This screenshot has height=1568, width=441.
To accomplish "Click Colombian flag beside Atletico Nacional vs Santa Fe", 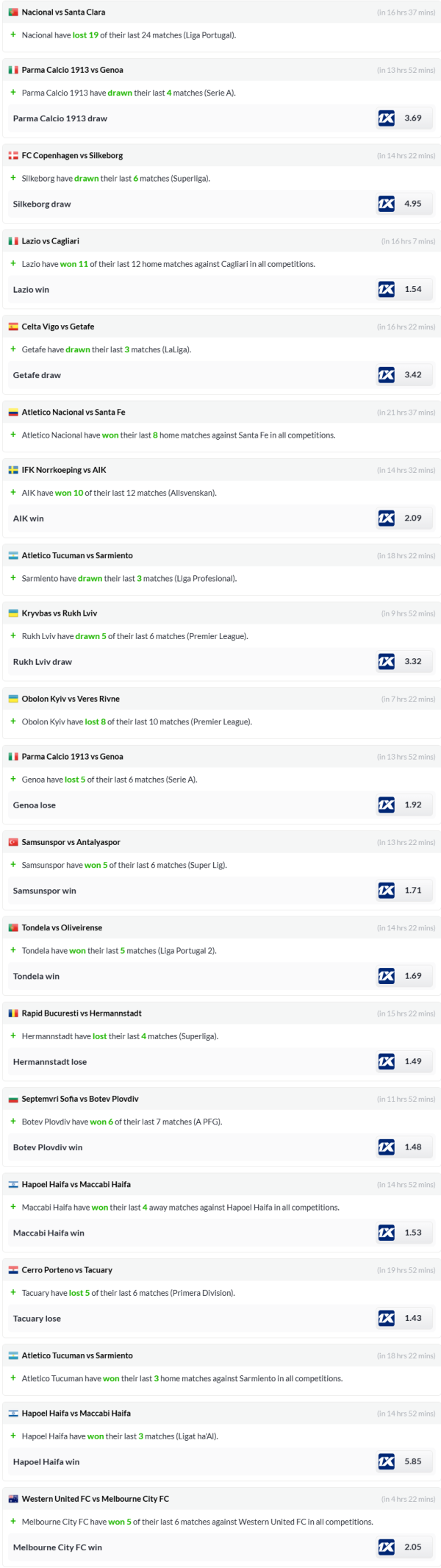I will (13, 413).
